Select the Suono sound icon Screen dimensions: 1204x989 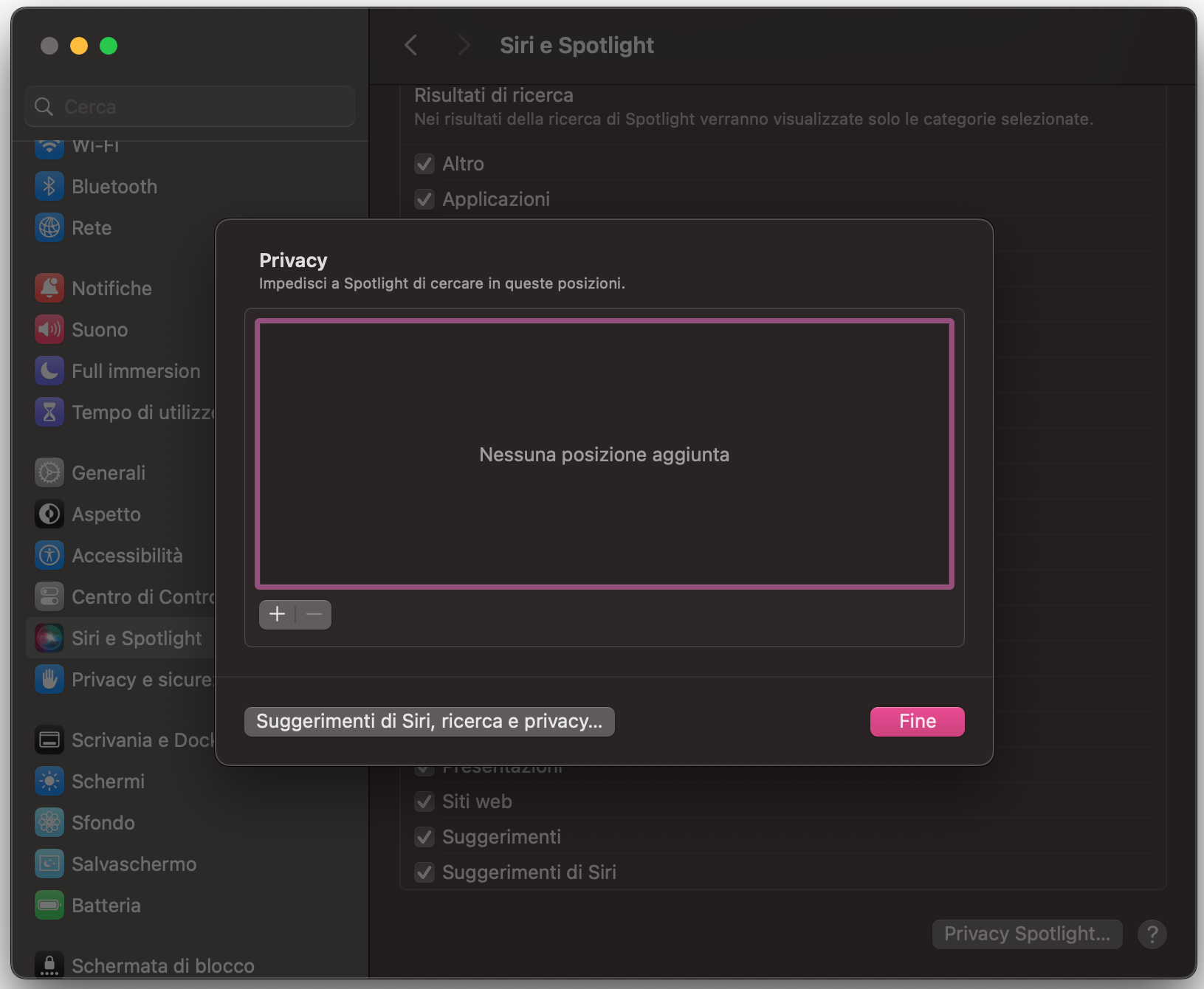coord(49,329)
